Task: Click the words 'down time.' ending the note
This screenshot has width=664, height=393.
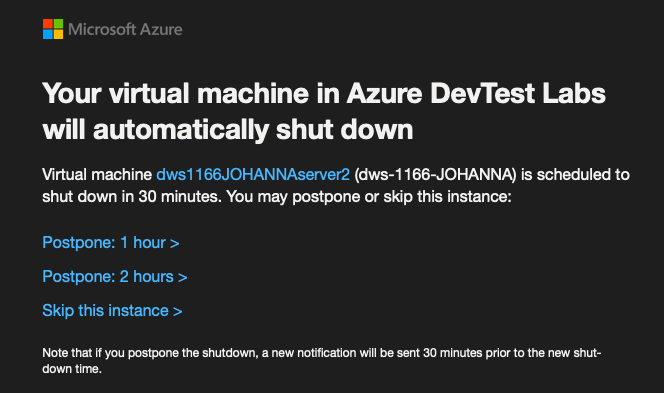Action: click(x=72, y=369)
